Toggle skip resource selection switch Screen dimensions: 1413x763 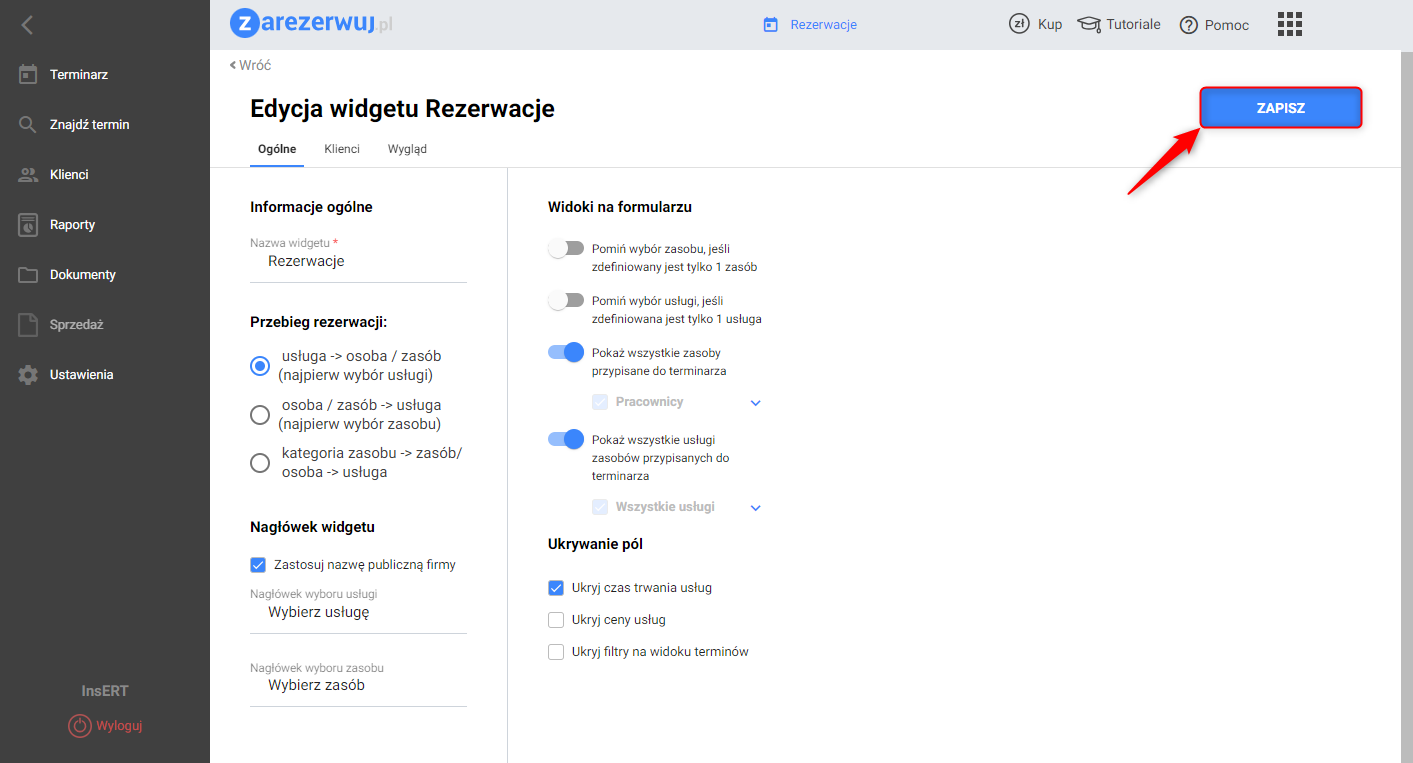(566, 248)
